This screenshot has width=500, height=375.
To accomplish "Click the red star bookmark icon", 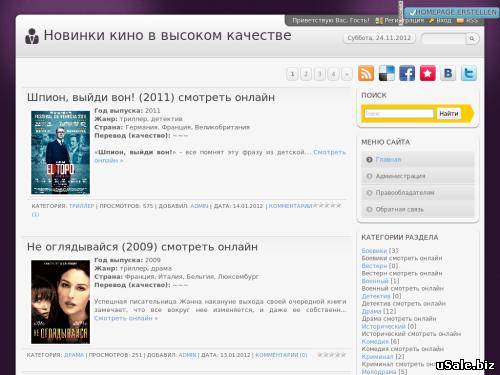I will click(x=428, y=73).
